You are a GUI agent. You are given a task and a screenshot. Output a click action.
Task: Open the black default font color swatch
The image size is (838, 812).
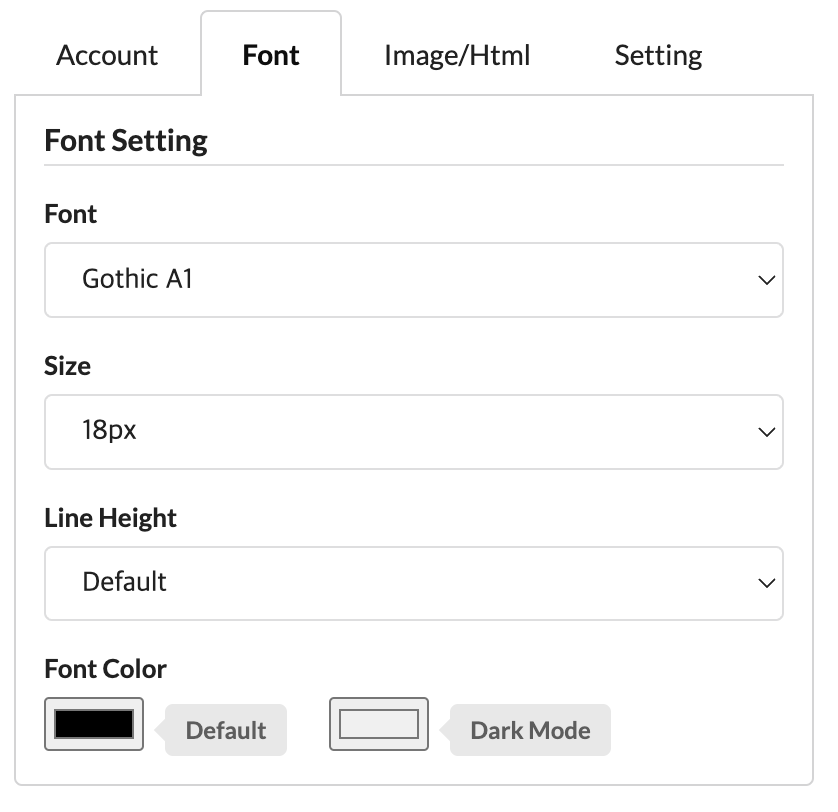pyautogui.click(x=94, y=724)
